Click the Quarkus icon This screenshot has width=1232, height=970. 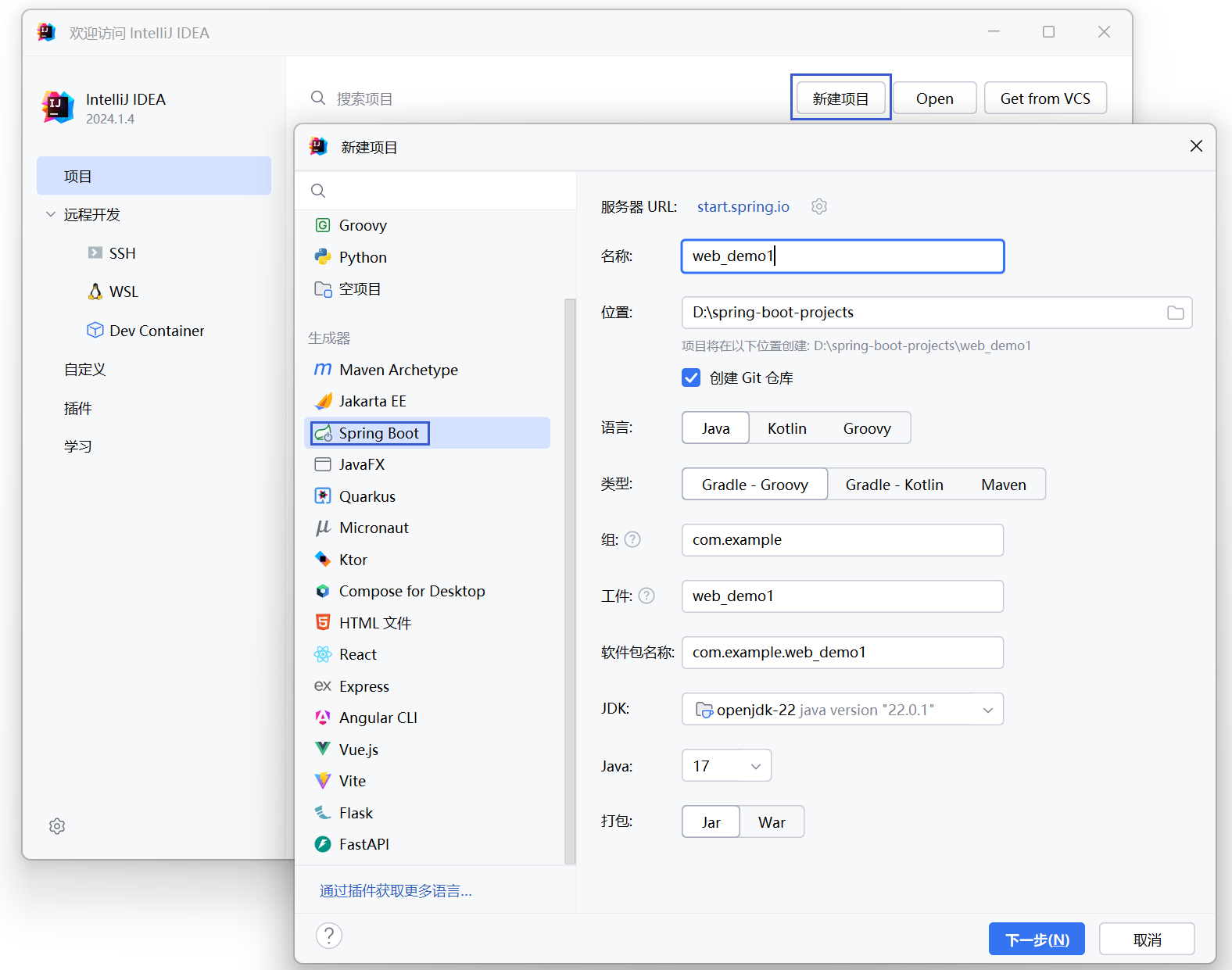click(x=323, y=496)
